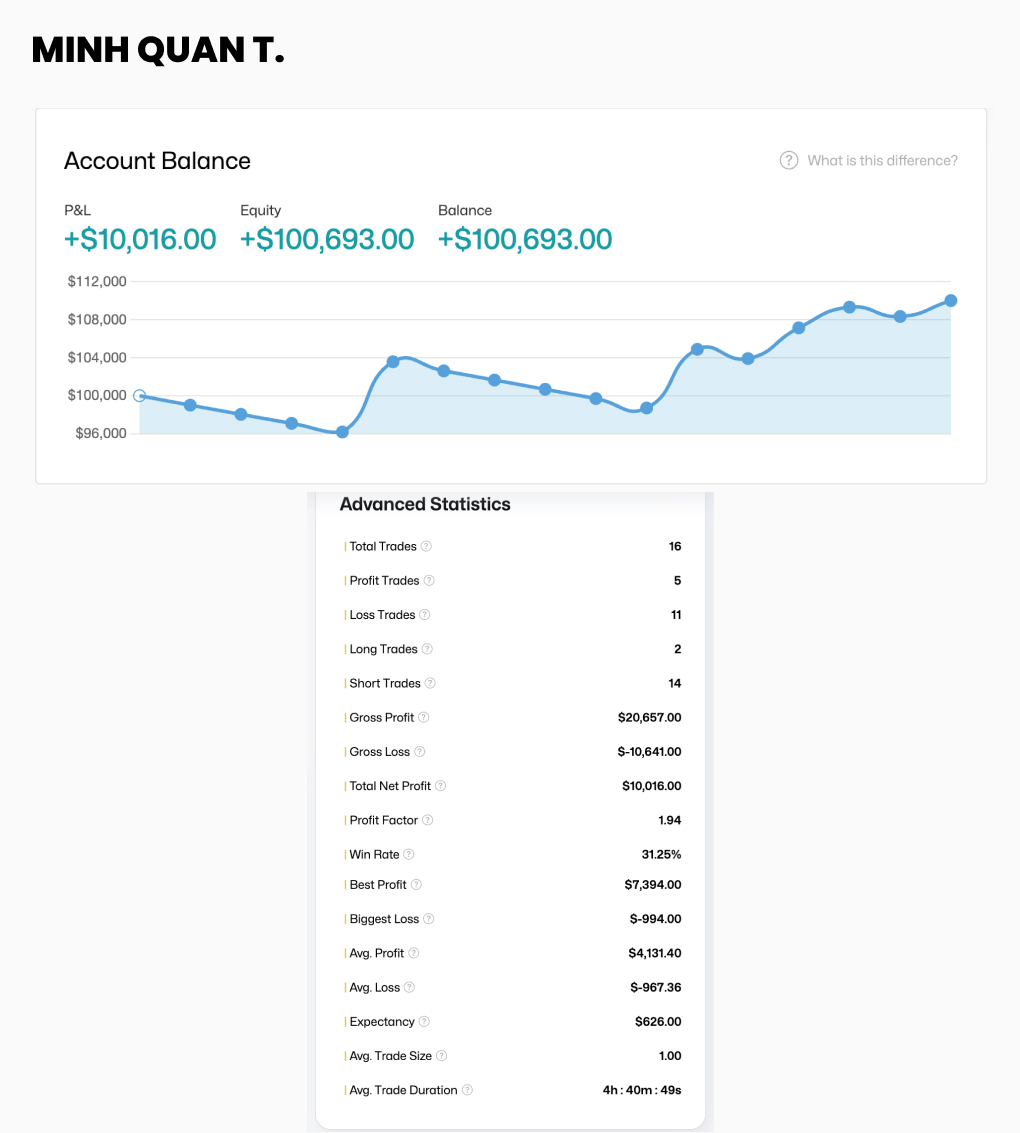Click the Equity value +$100,693.00

327,239
